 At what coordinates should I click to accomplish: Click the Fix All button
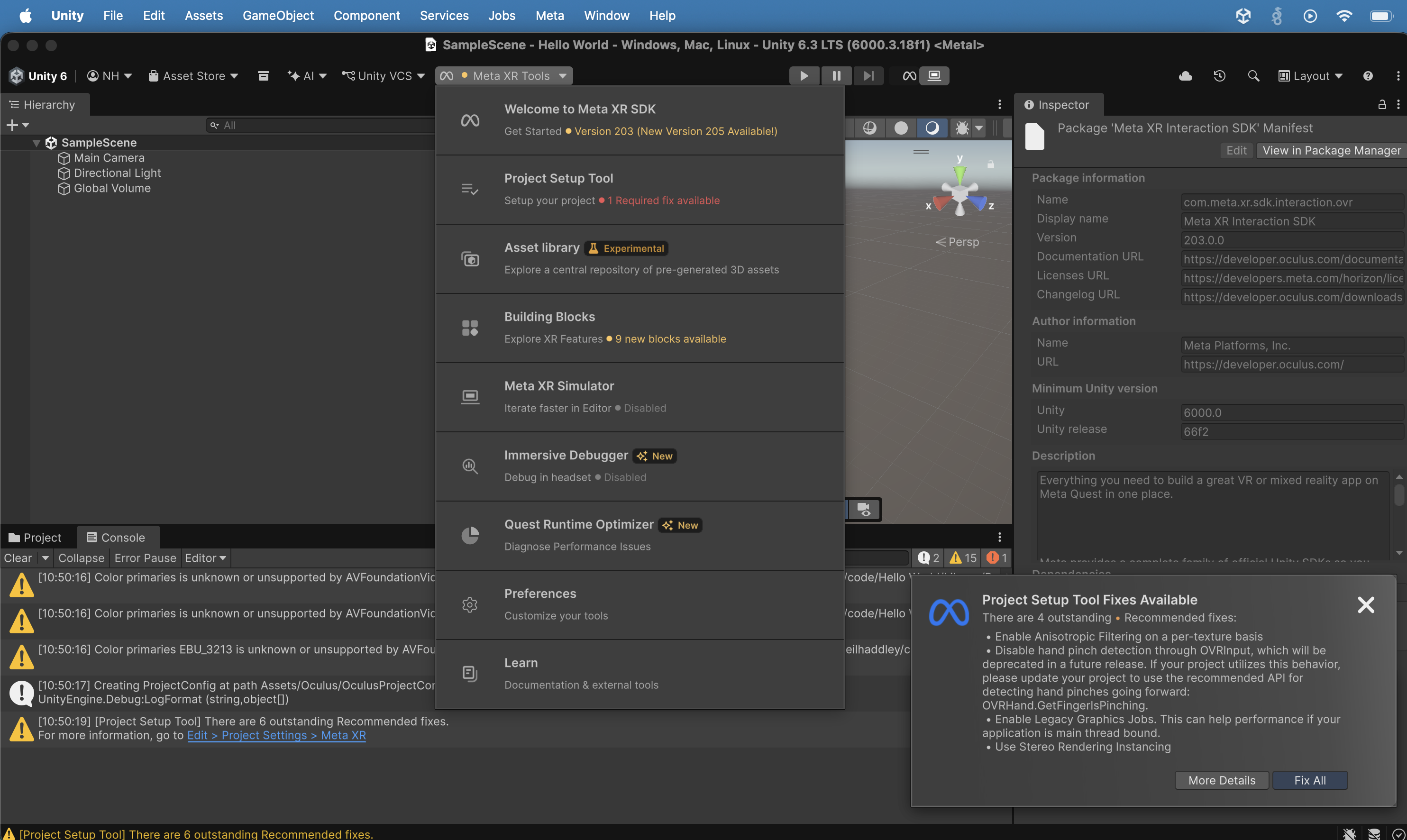pos(1310,780)
